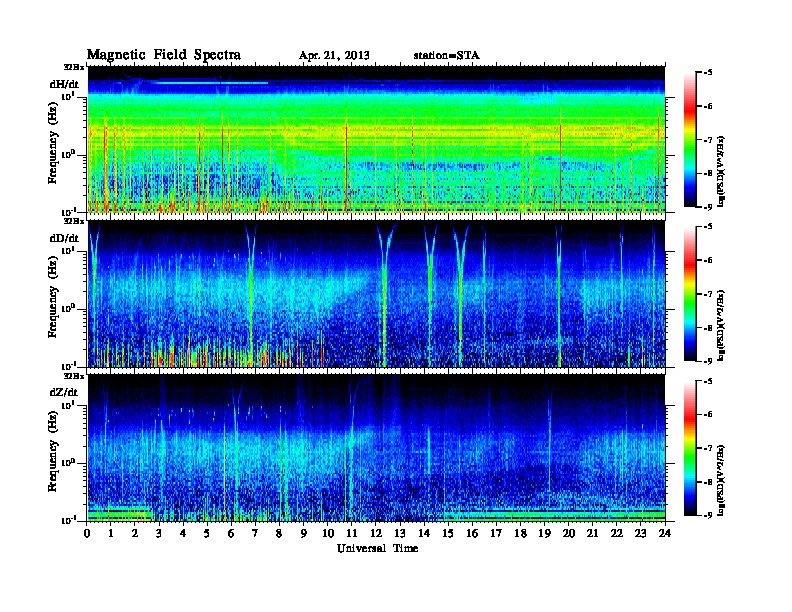Click the hour 14 tick label
The width and height of the screenshot is (792, 612).
tap(424, 533)
